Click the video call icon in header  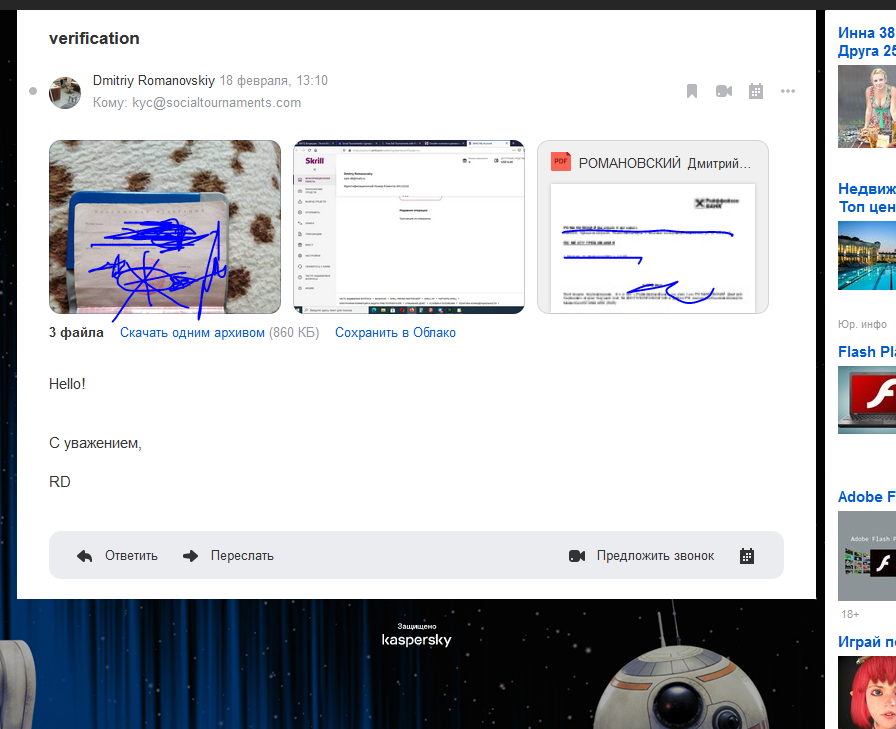tap(723, 91)
